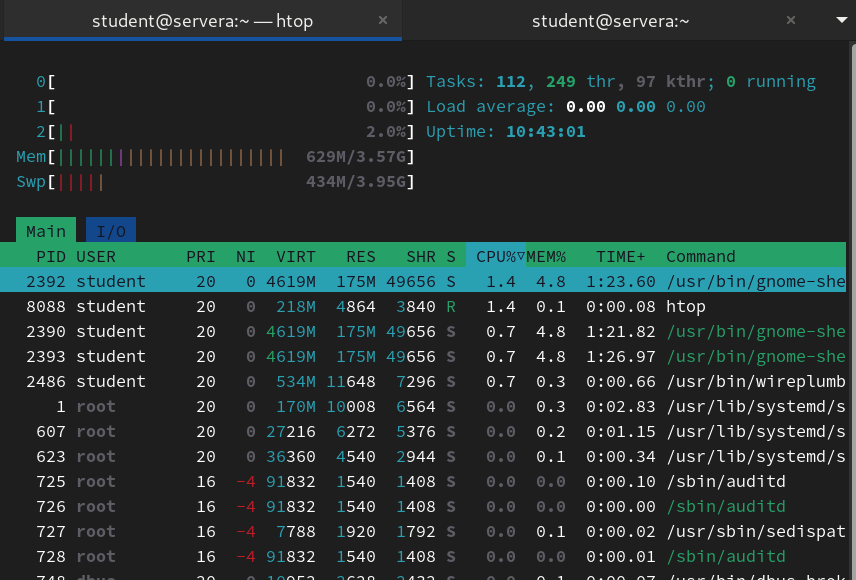The height and width of the screenshot is (580, 856).
Task: Close the htop terminal tab
Action: pos(384,20)
